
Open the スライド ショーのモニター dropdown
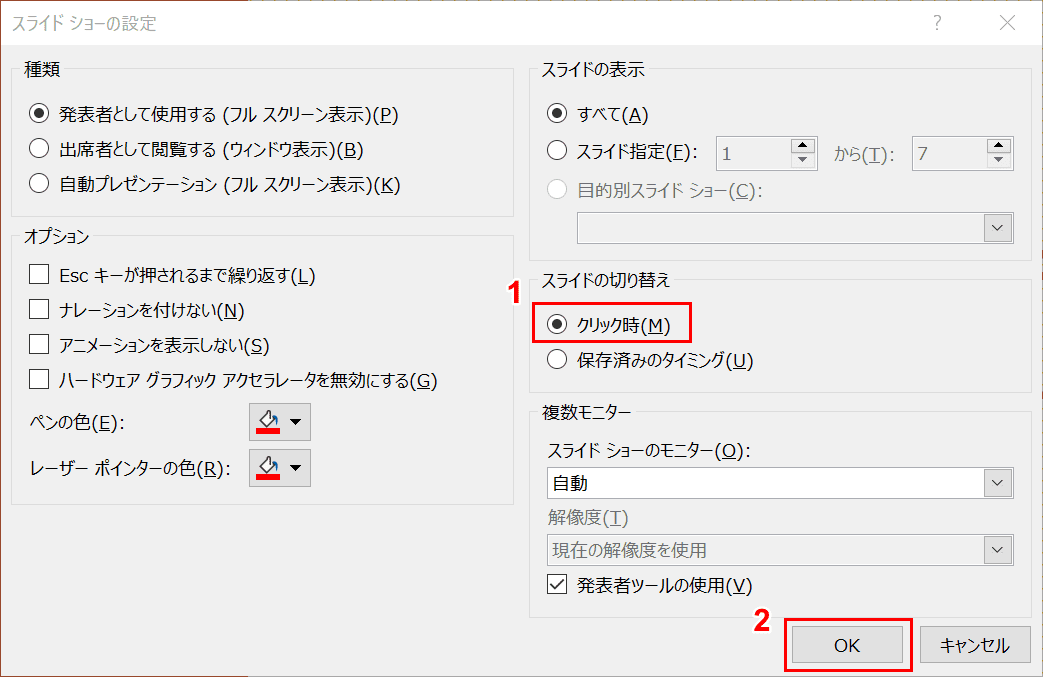tap(997, 483)
